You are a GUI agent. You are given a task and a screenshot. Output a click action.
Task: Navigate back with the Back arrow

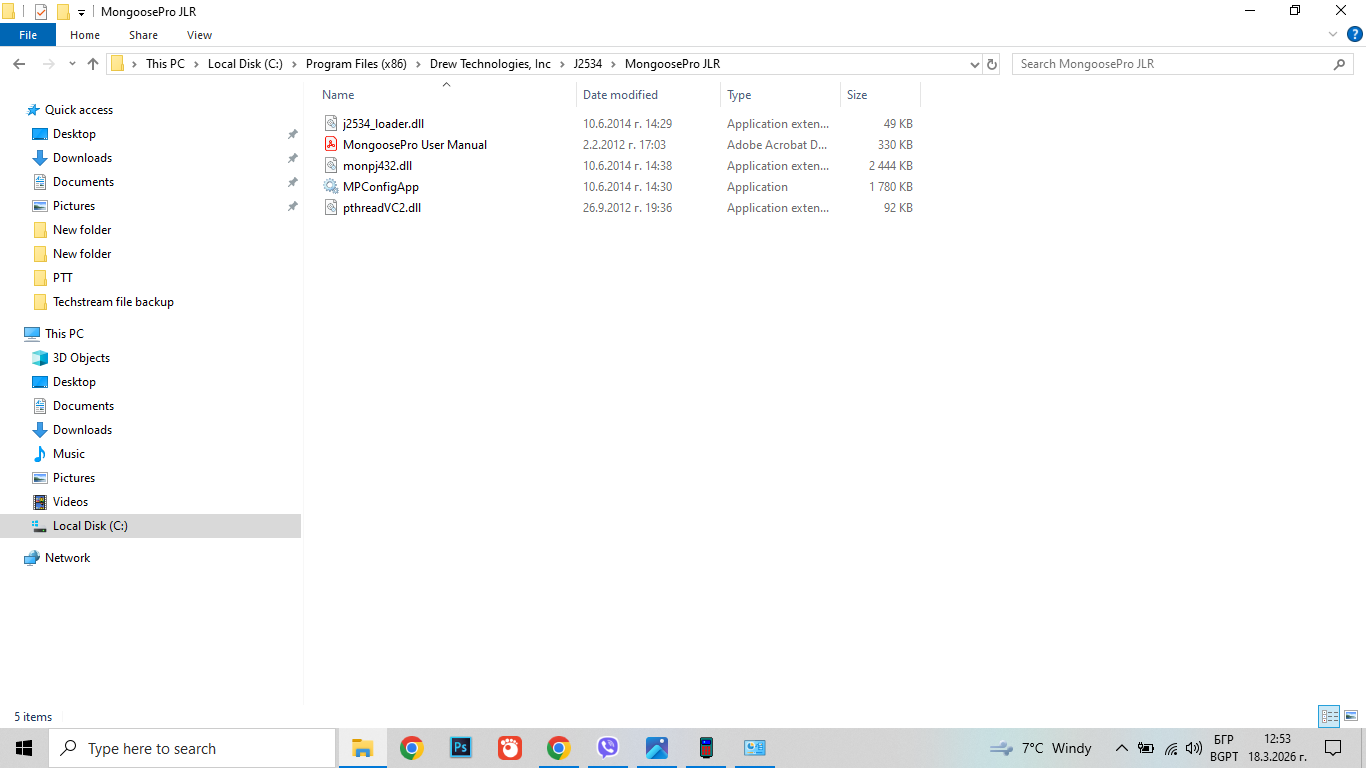(19, 64)
